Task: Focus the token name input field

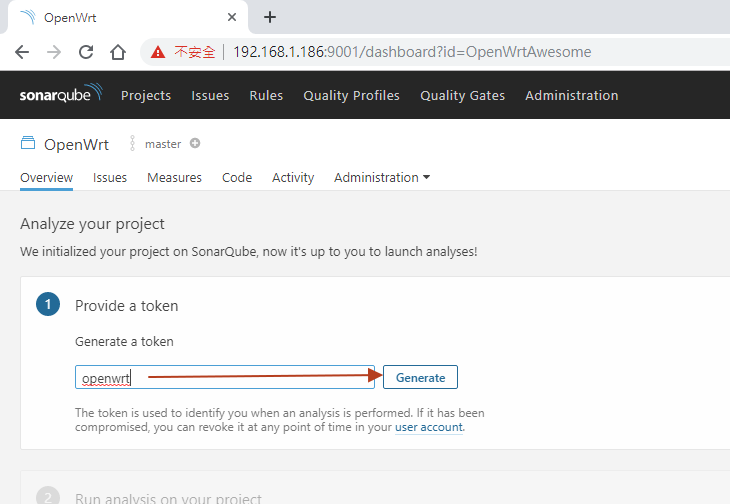Action: coord(225,377)
